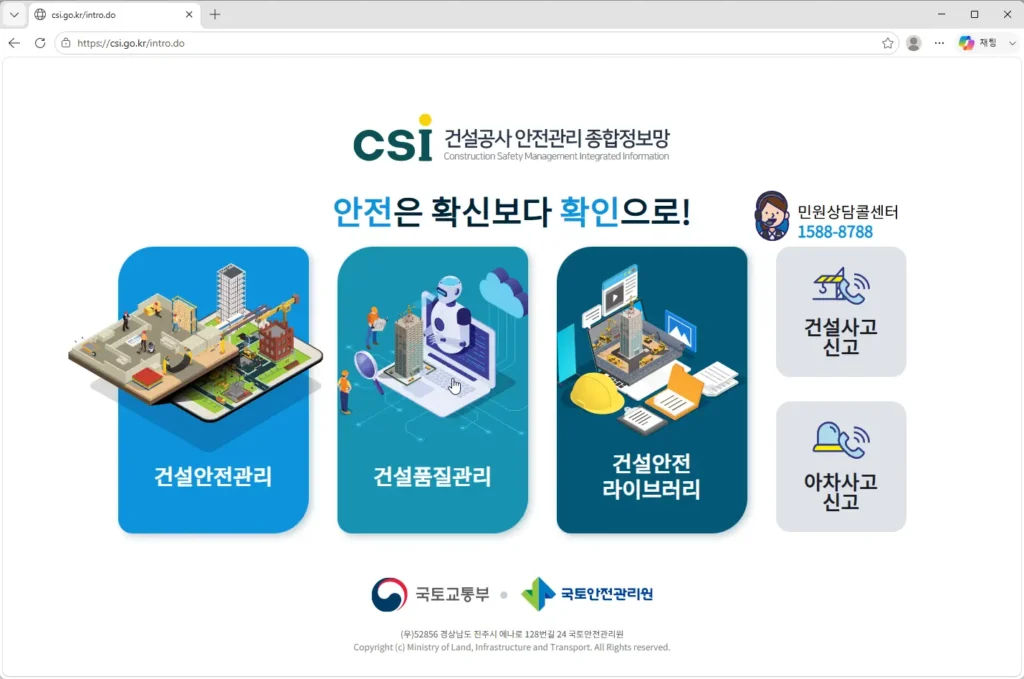Reload the page with the refresh icon
Screen dimensions: 1024x679
(x=40, y=43)
